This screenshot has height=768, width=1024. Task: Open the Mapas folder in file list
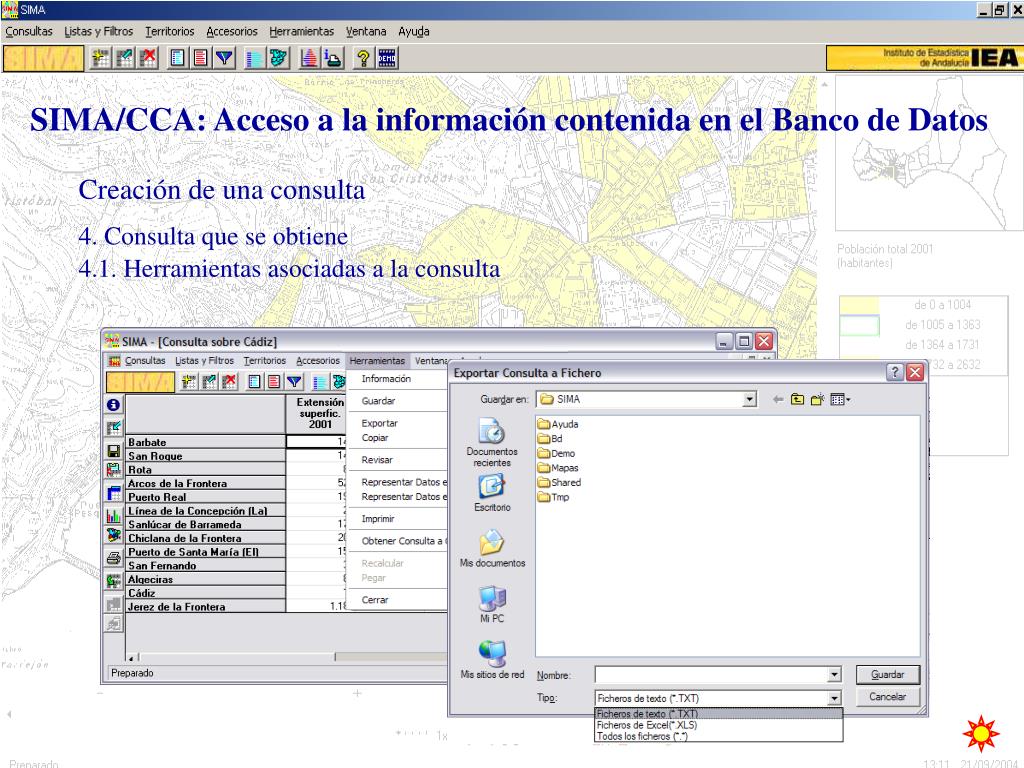point(558,468)
